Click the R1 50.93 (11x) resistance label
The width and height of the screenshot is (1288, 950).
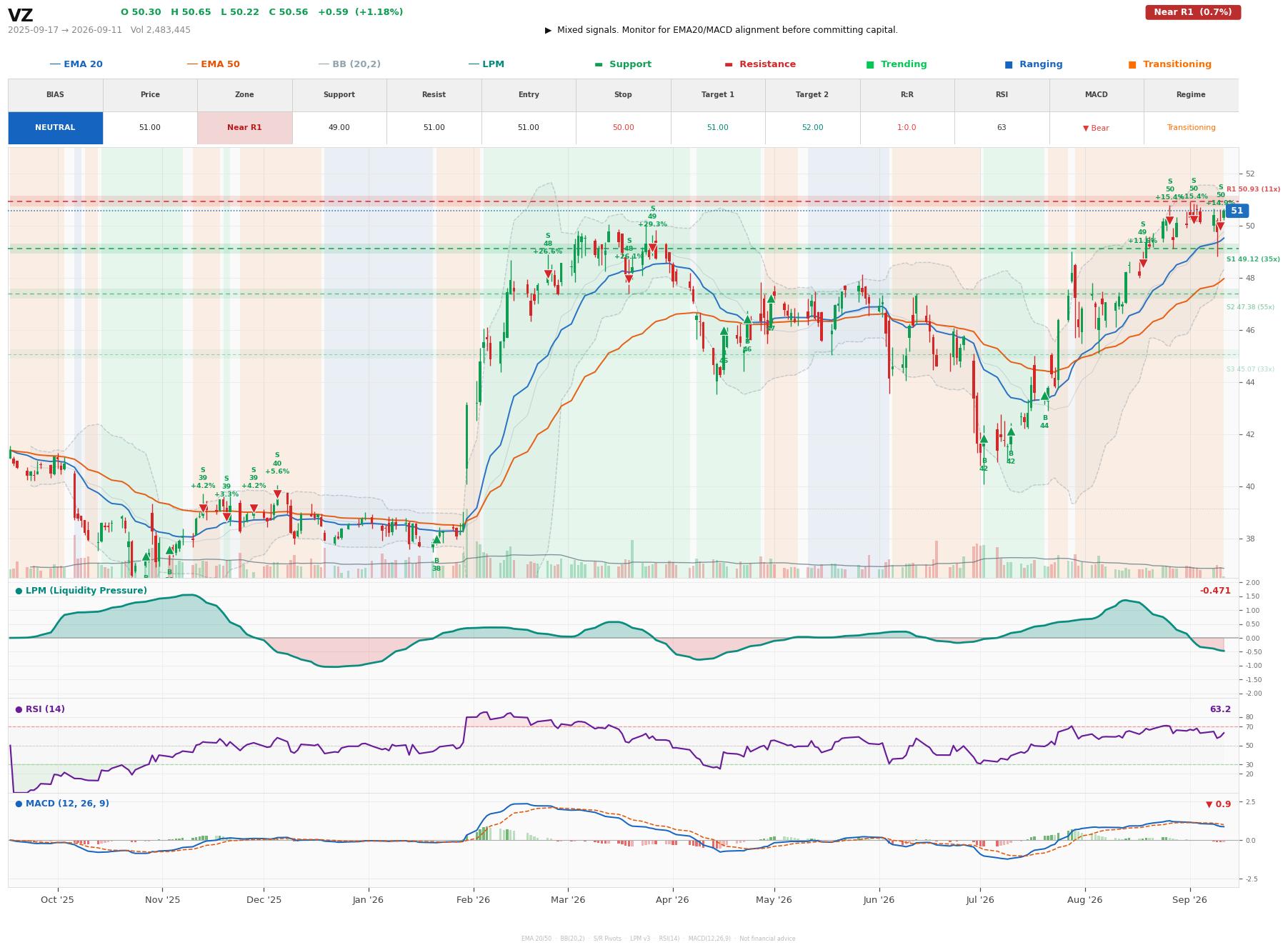1253,189
